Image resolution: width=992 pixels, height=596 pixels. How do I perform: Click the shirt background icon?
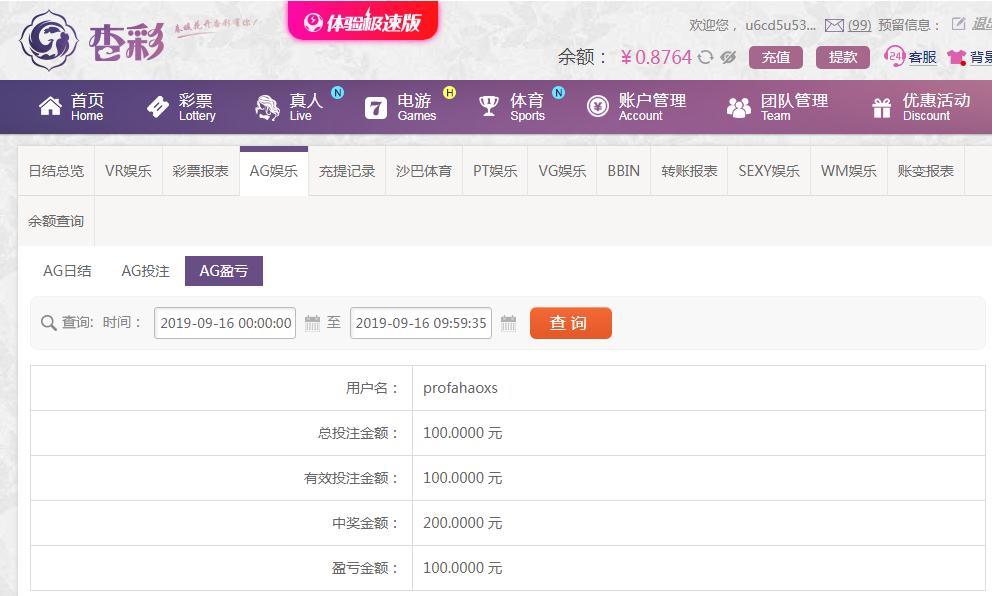pos(957,58)
